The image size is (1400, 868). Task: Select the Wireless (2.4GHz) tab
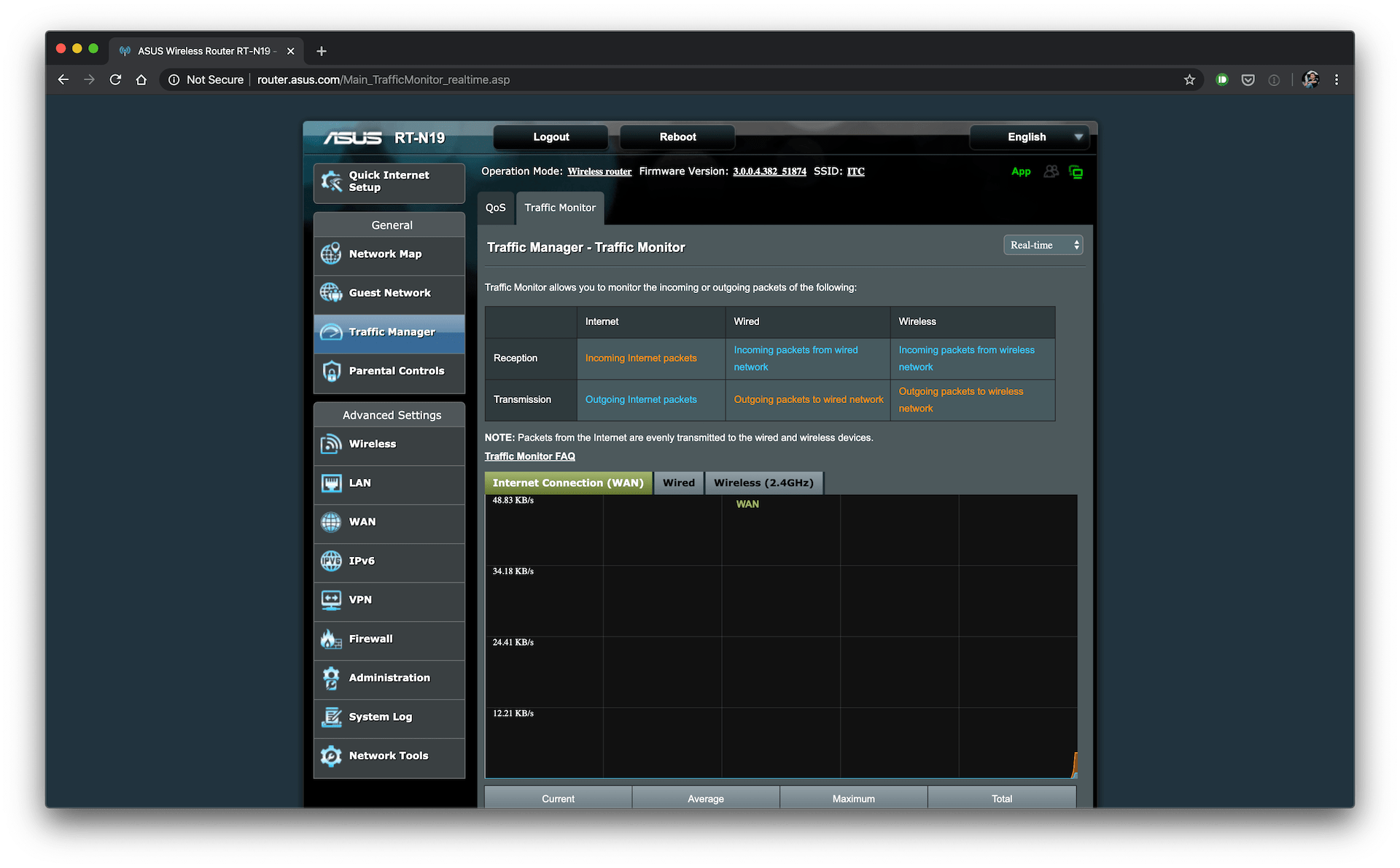pyautogui.click(x=763, y=482)
